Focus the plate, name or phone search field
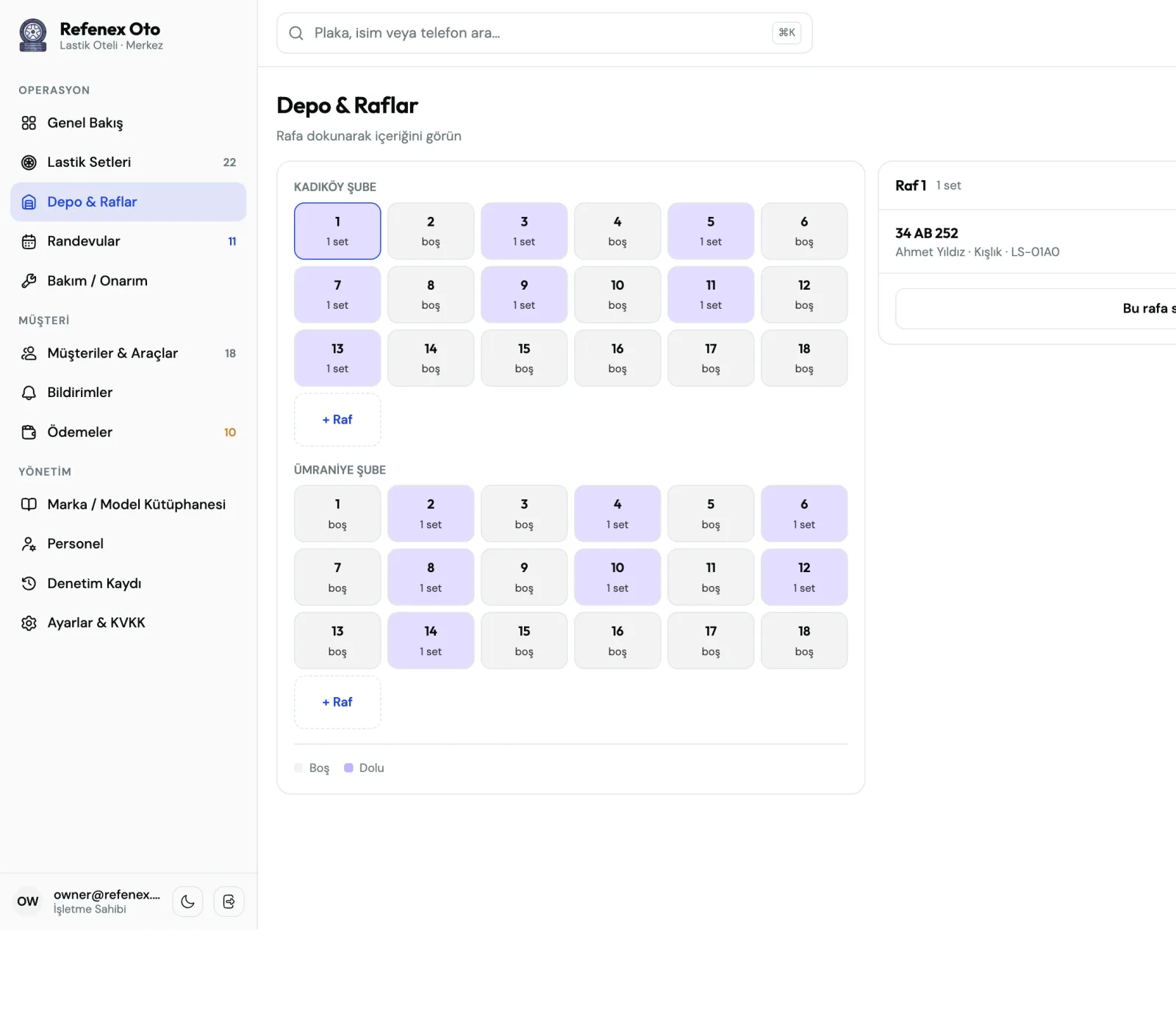Image resolution: width=1176 pixels, height=1011 pixels. click(544, 33)
